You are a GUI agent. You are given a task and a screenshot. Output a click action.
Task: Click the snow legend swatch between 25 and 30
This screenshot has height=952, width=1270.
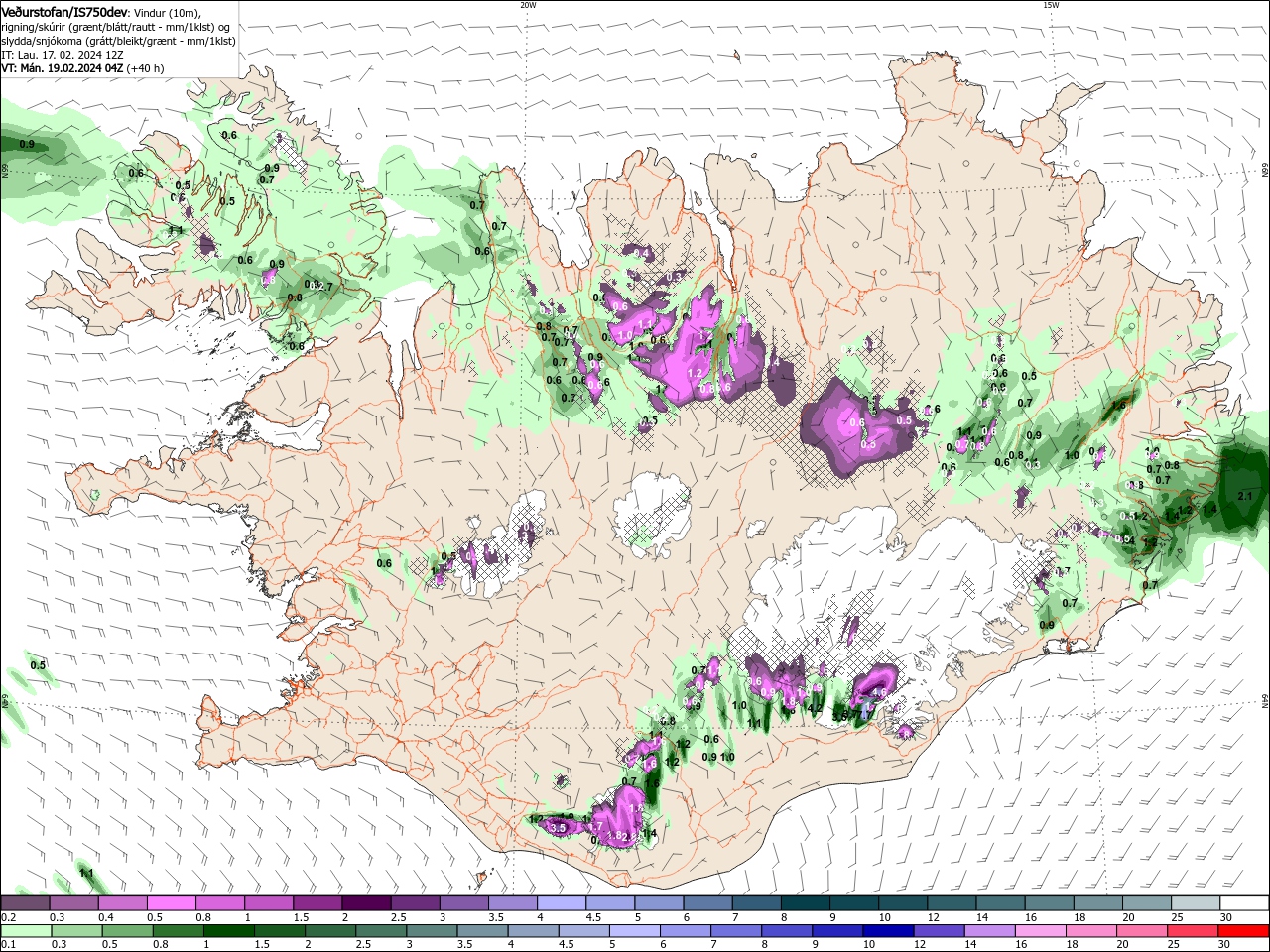(1194, 903)
